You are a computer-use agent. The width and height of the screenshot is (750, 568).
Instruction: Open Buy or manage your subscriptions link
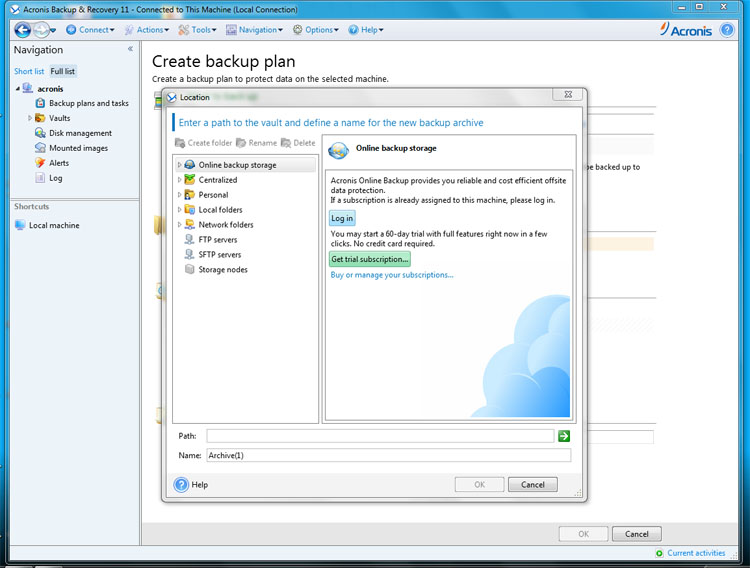pos(392,275)
